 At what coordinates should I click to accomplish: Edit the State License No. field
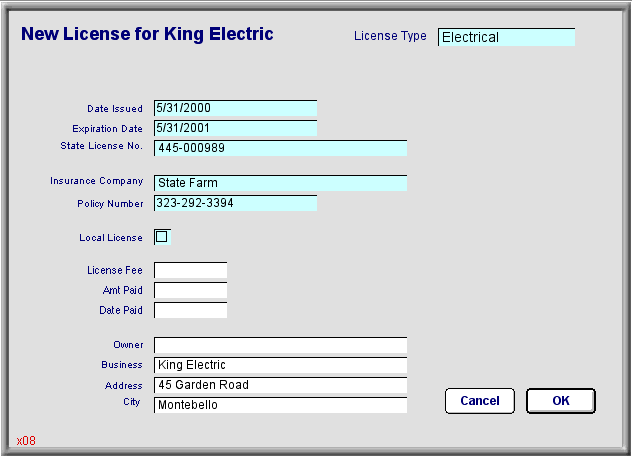[280, 148]
